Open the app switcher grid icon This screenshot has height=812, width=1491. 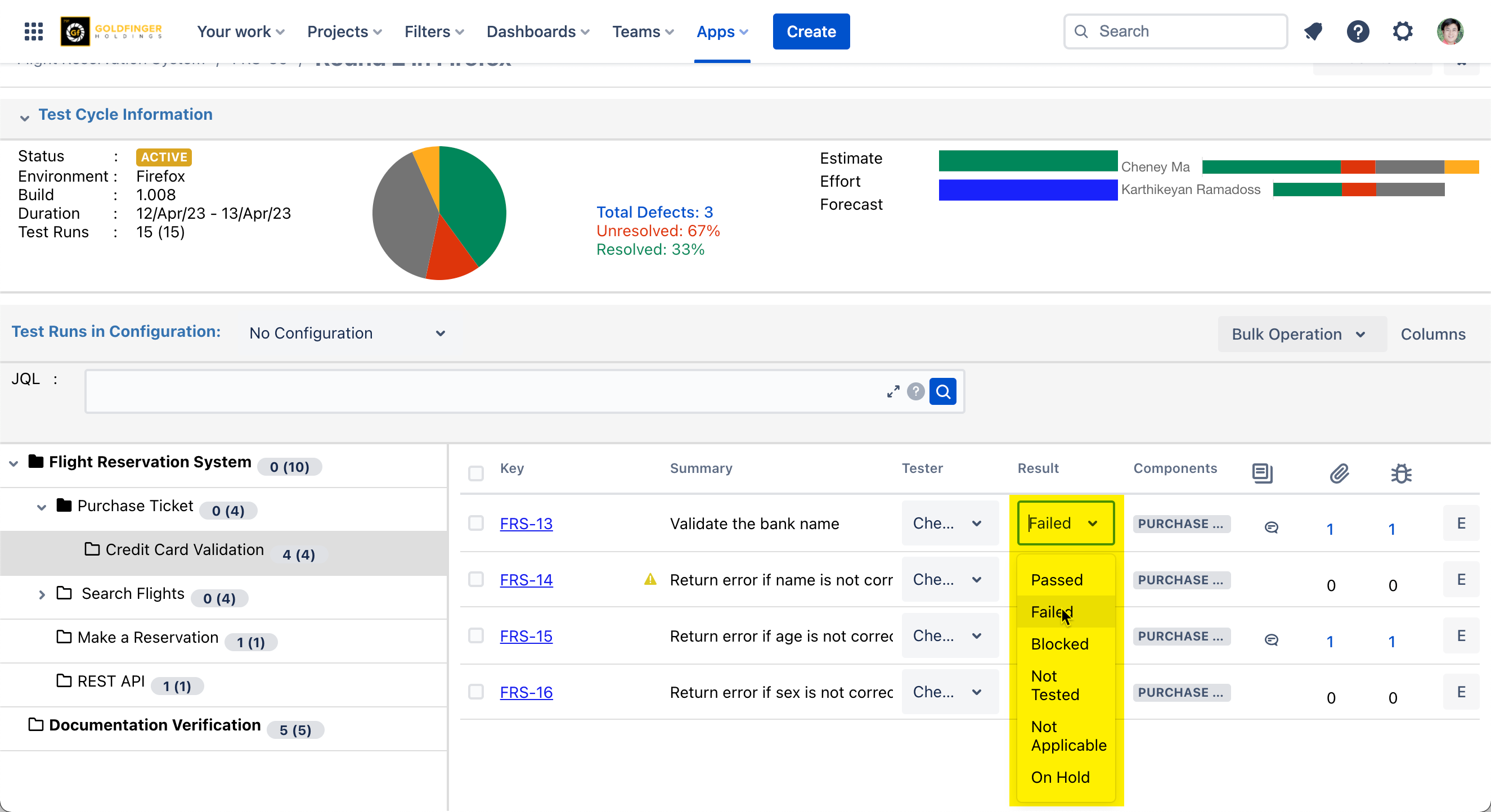(34, 31)
